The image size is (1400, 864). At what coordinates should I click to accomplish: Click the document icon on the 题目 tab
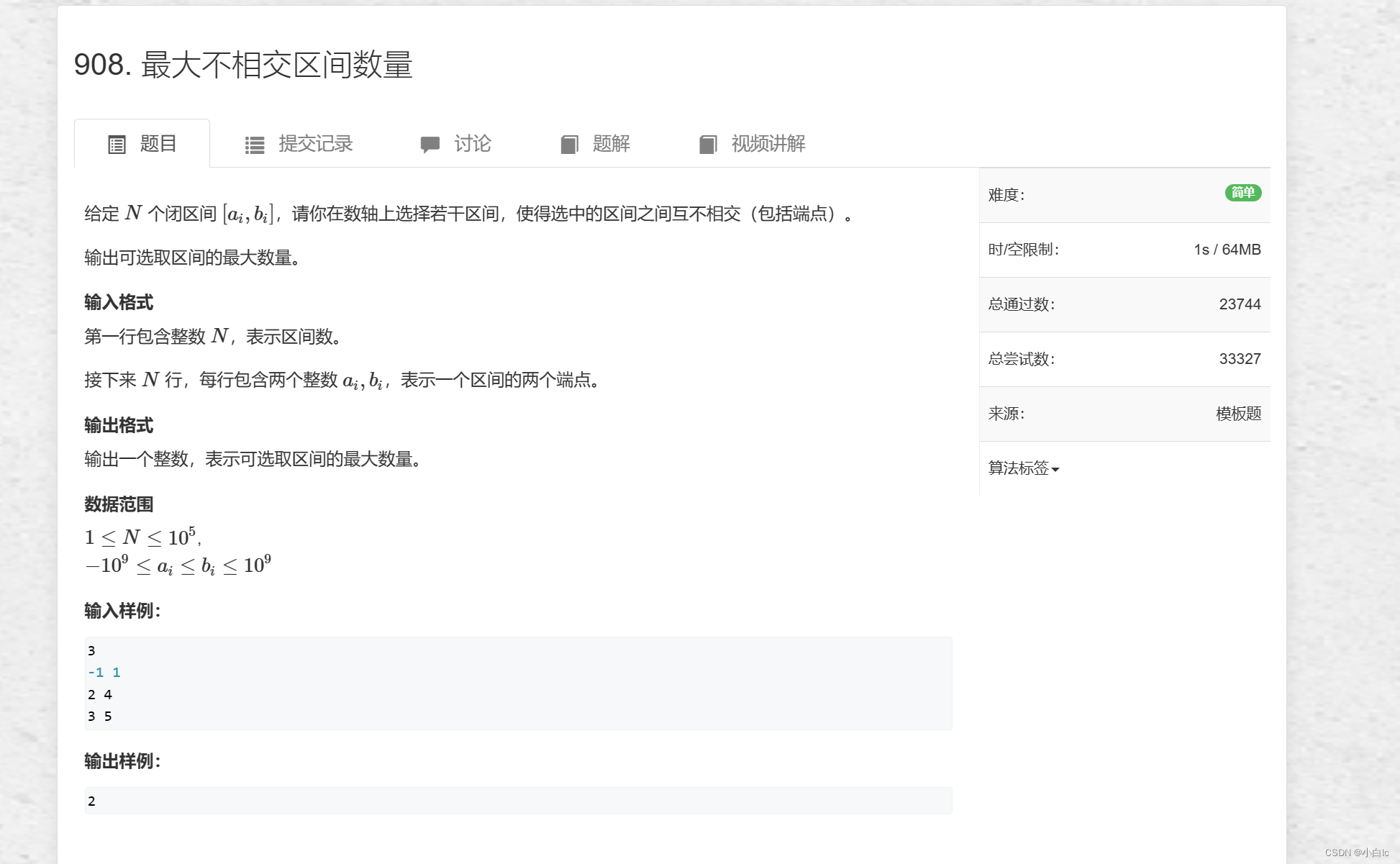(x=119, y=144)
